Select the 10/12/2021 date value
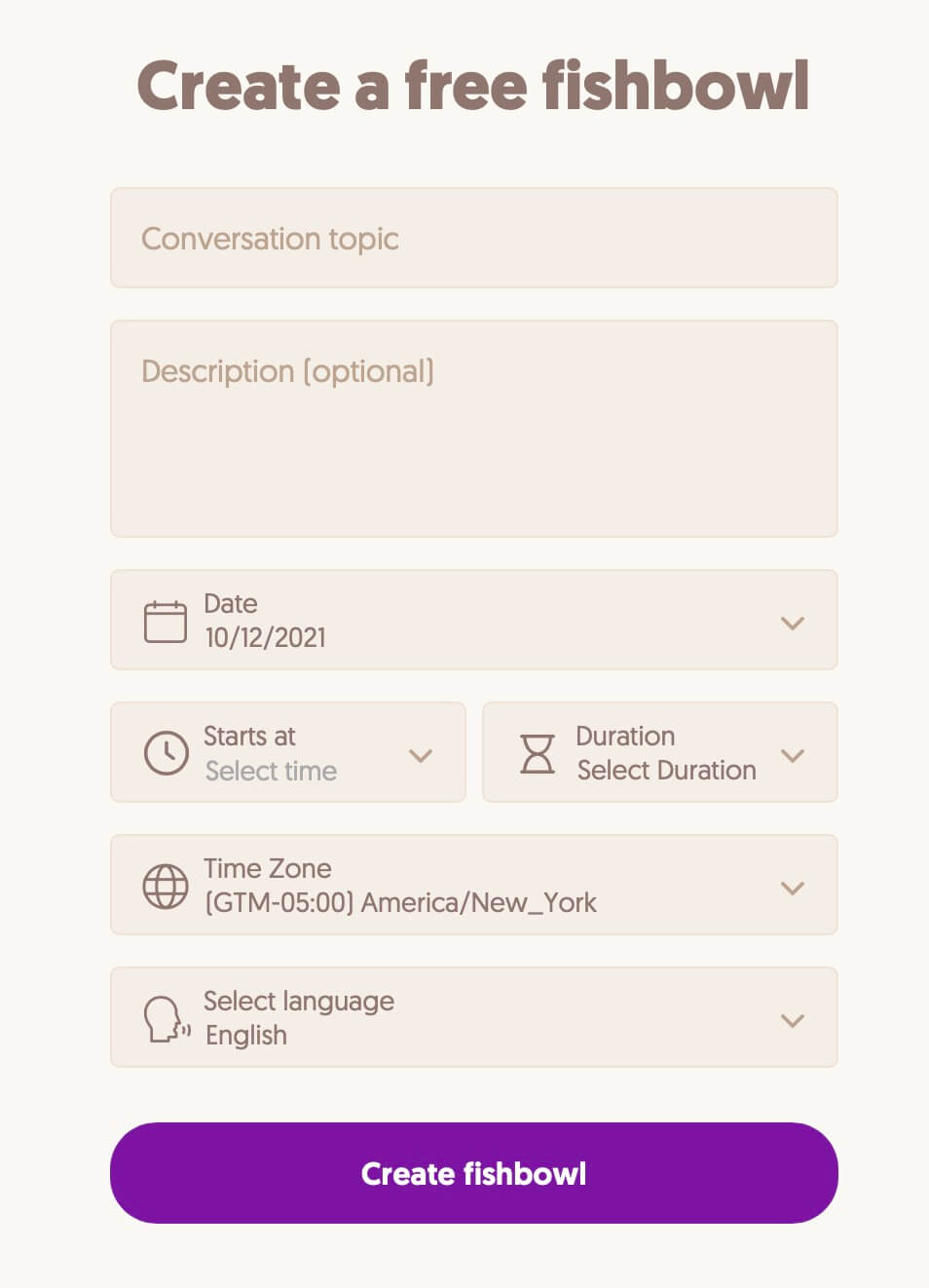The image size is (929, 1288). coord(266,637)
